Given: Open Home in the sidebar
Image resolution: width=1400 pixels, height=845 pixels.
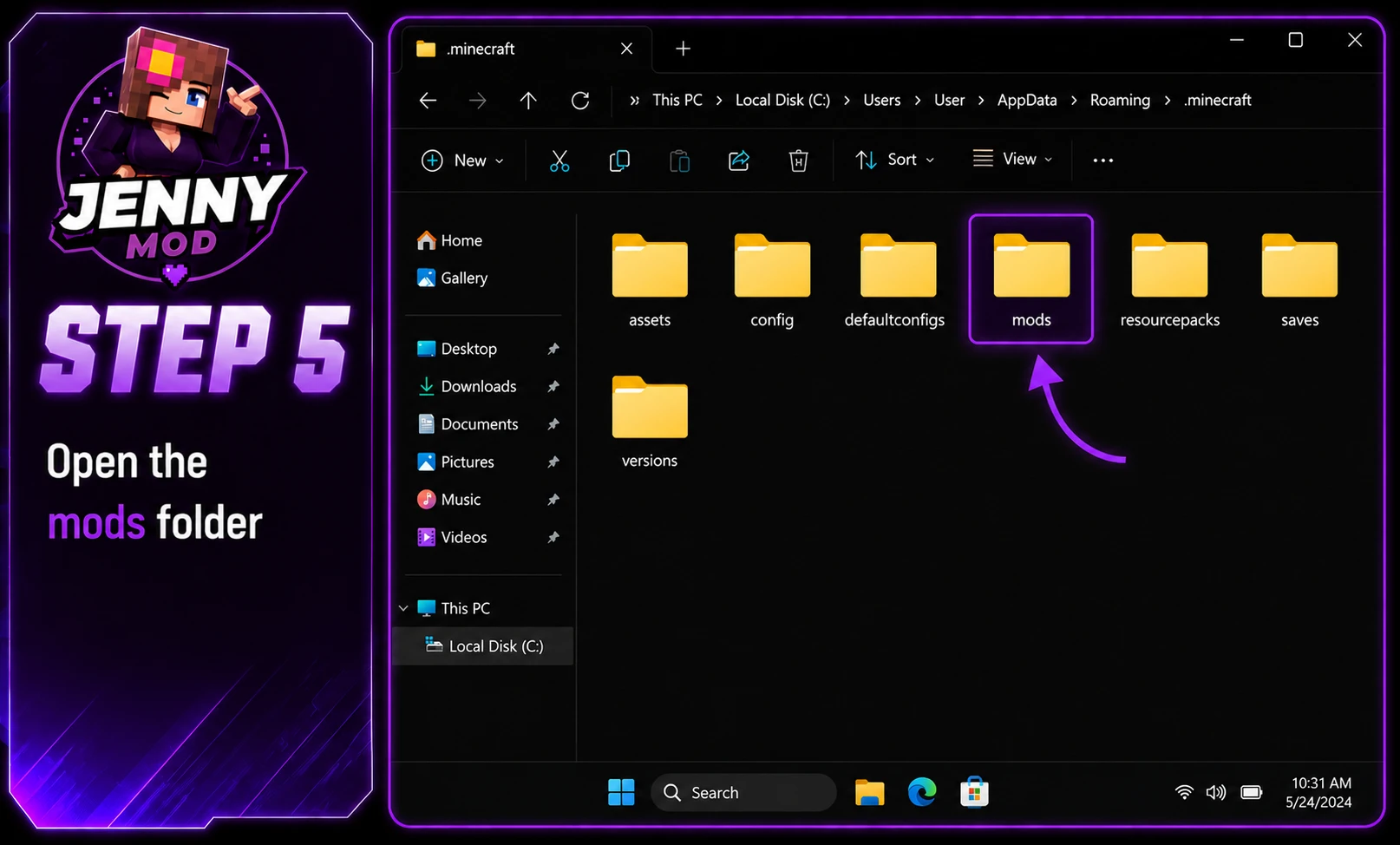Looking at the screenshot, I should (449, 240).
